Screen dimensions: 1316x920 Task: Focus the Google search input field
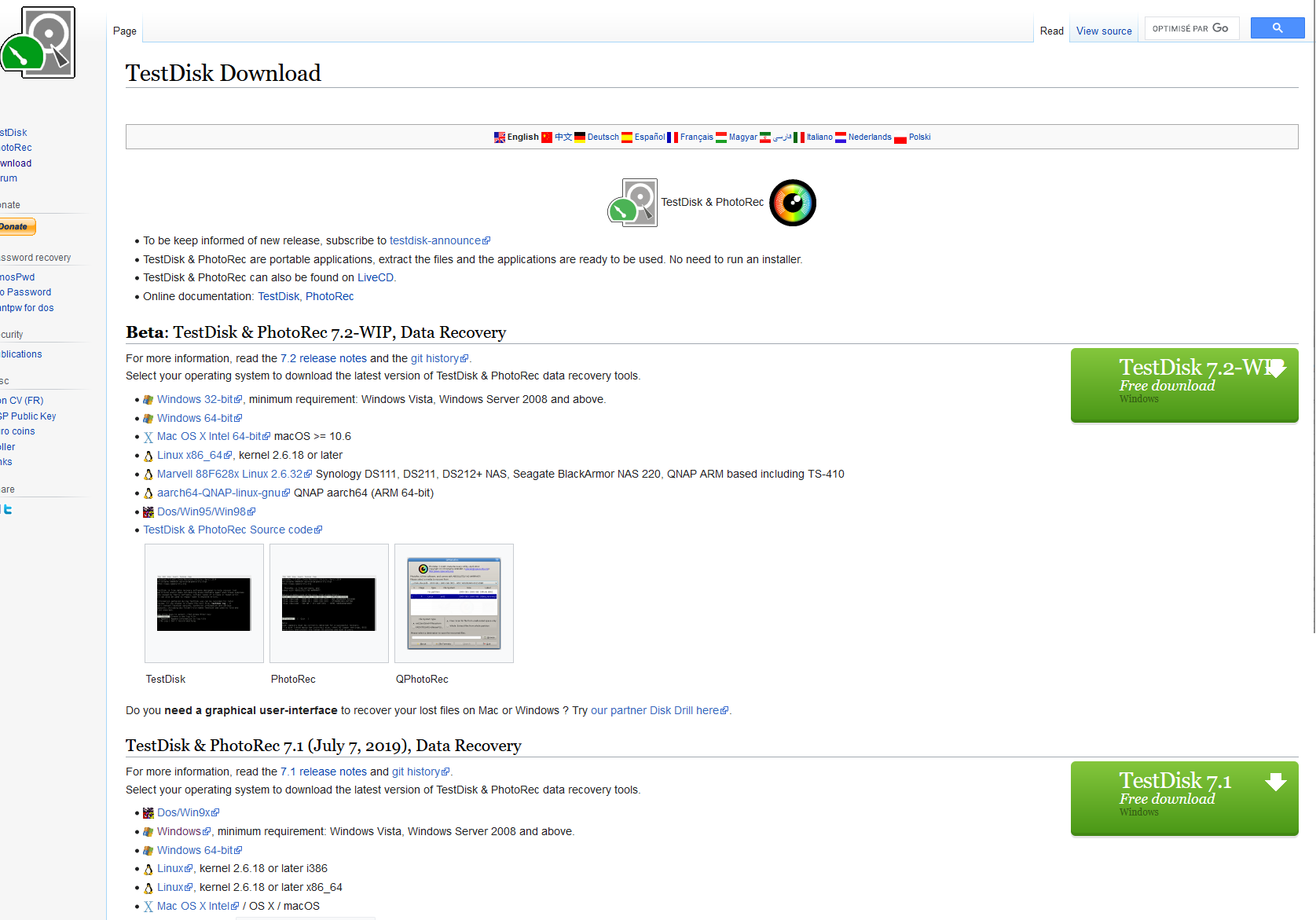1192,28
